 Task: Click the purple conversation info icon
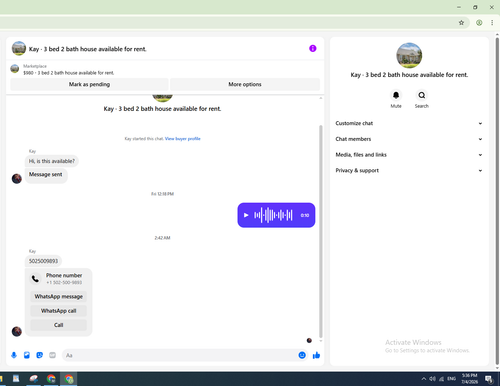[x=313, y=49]
